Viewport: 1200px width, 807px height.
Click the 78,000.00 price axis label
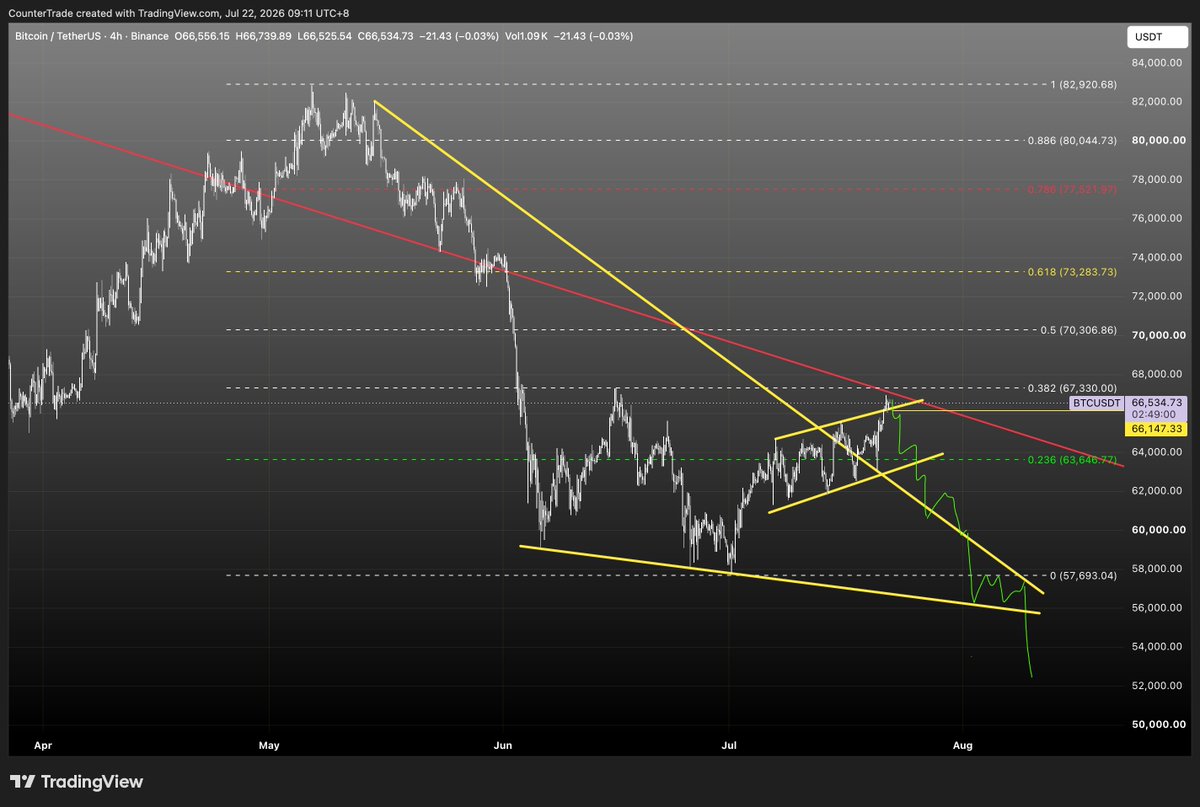(x=1159, y=179)
